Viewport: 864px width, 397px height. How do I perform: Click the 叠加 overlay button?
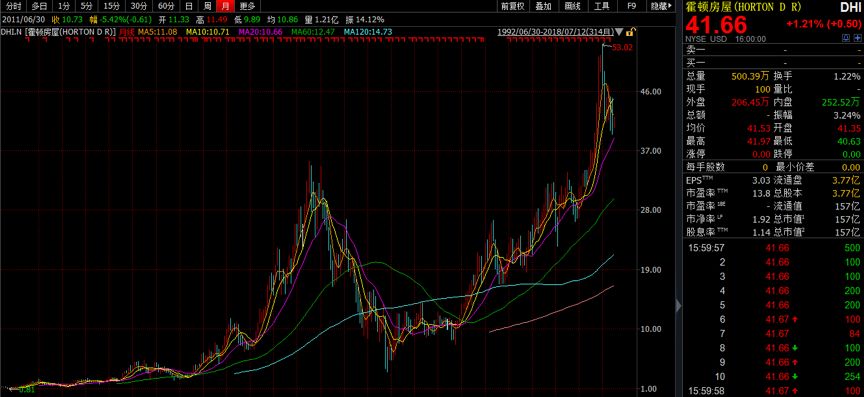[x=543, y=7]
